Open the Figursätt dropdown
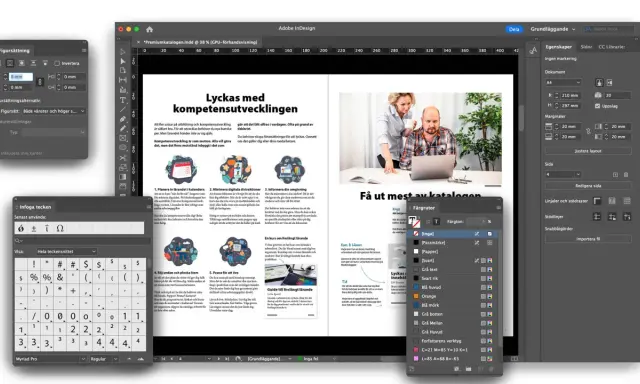 [x=53, y=111]
